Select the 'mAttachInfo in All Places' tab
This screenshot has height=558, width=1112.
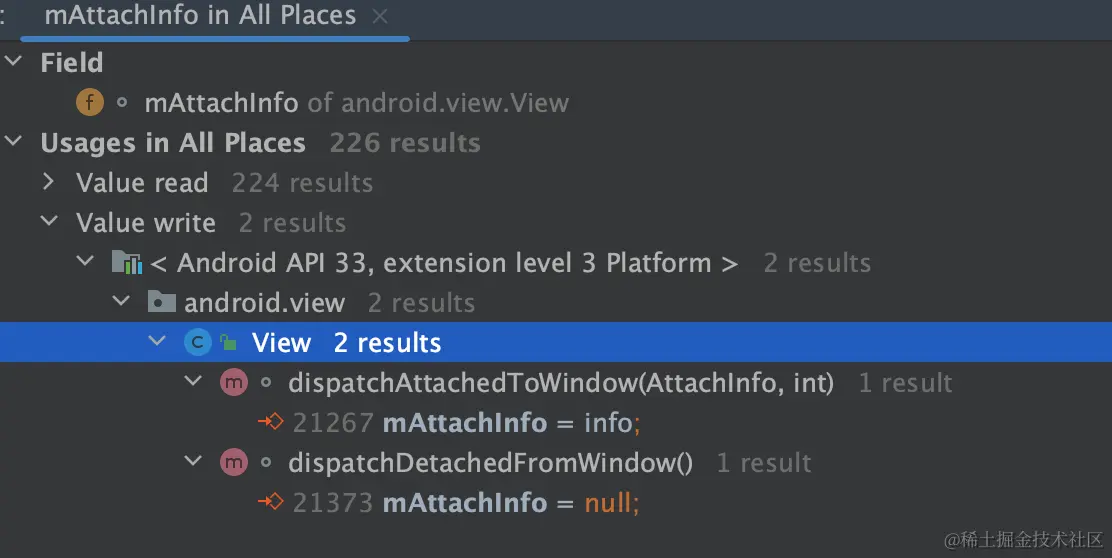pos(200,16)
